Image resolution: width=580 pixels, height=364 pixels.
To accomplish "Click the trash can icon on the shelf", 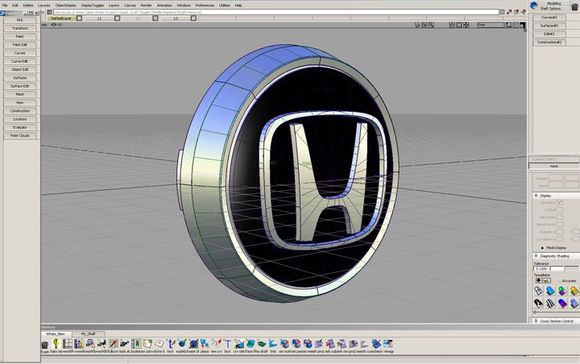I will tap(45, 345).
